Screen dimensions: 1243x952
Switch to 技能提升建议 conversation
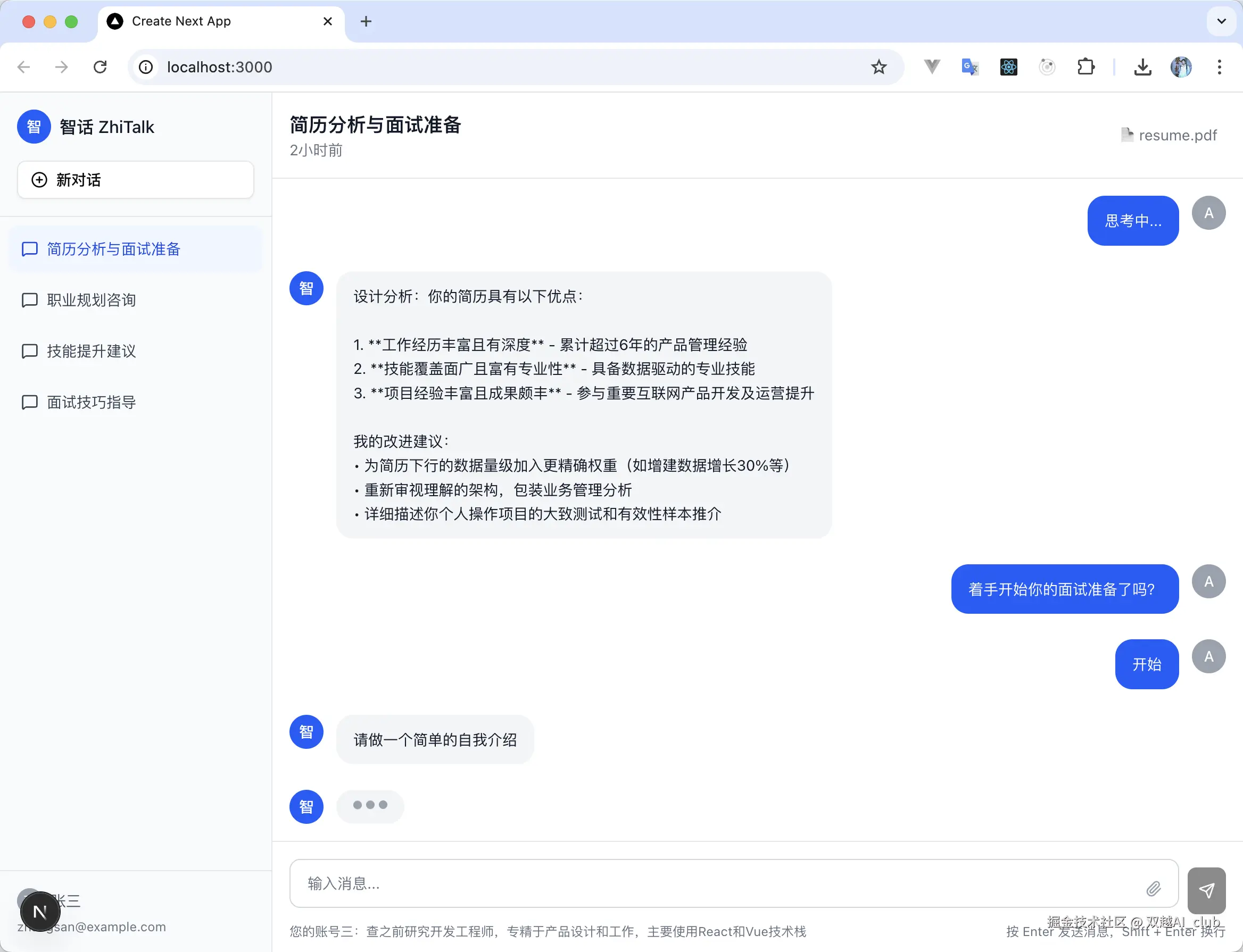pyautogui.click(x=90, y=352)
